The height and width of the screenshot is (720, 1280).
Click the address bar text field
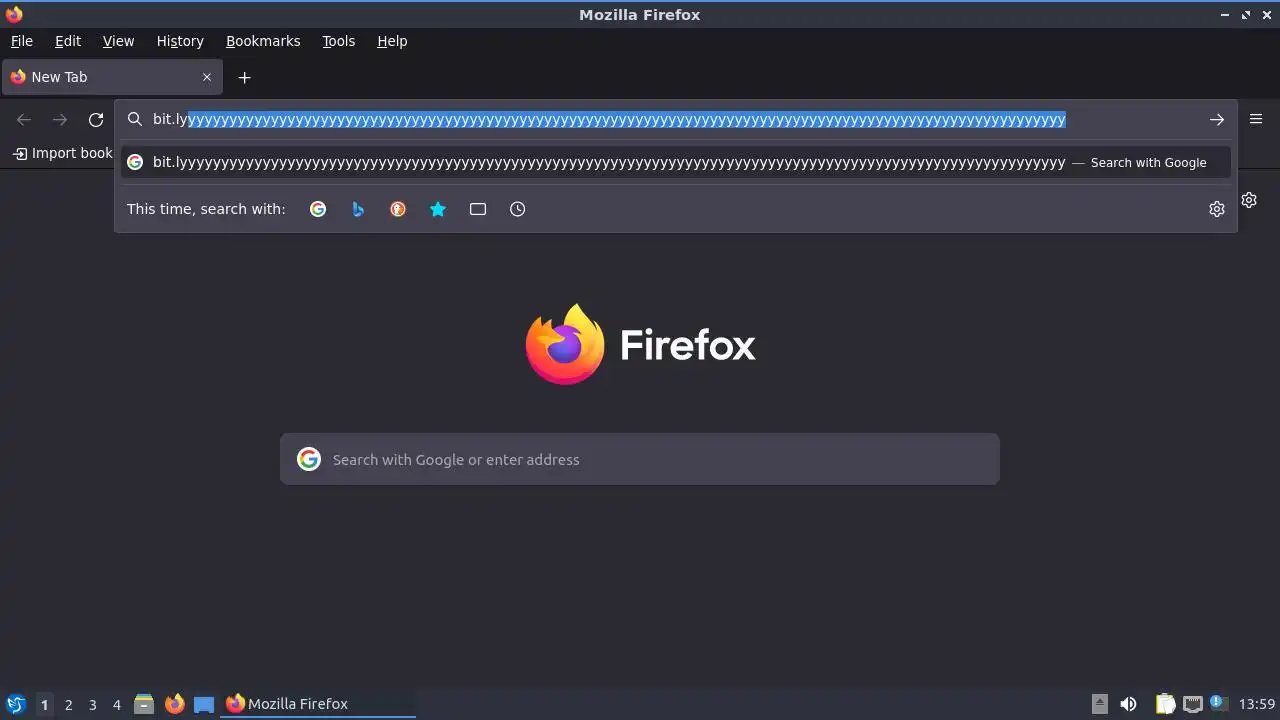point(676,120)
